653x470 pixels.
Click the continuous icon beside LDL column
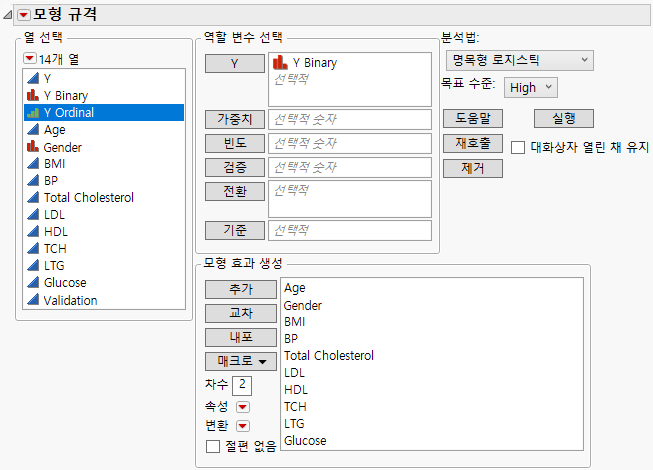[x=33, y=214]
